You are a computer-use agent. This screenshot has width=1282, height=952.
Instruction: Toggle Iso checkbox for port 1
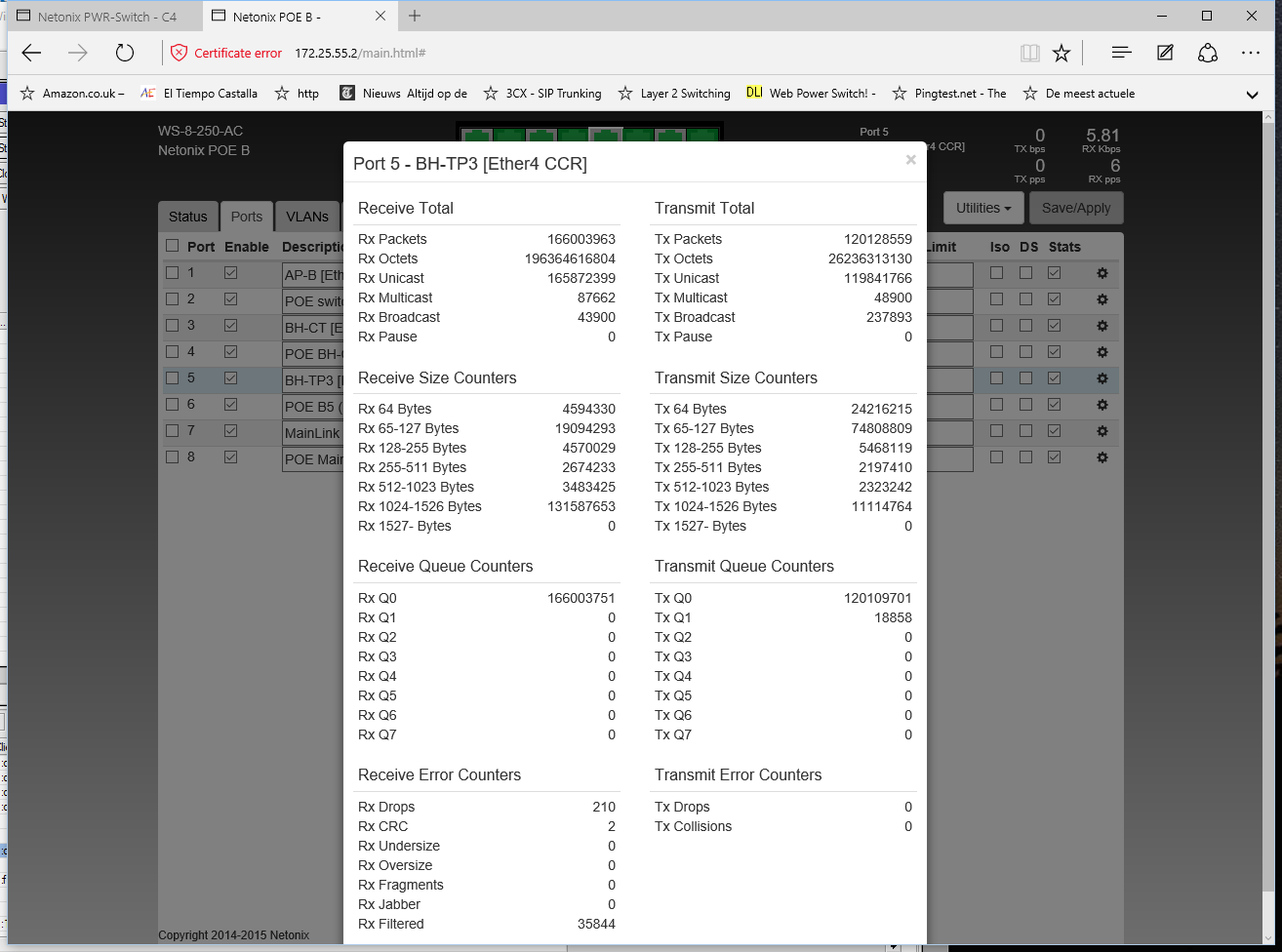(x=996, y=273)
